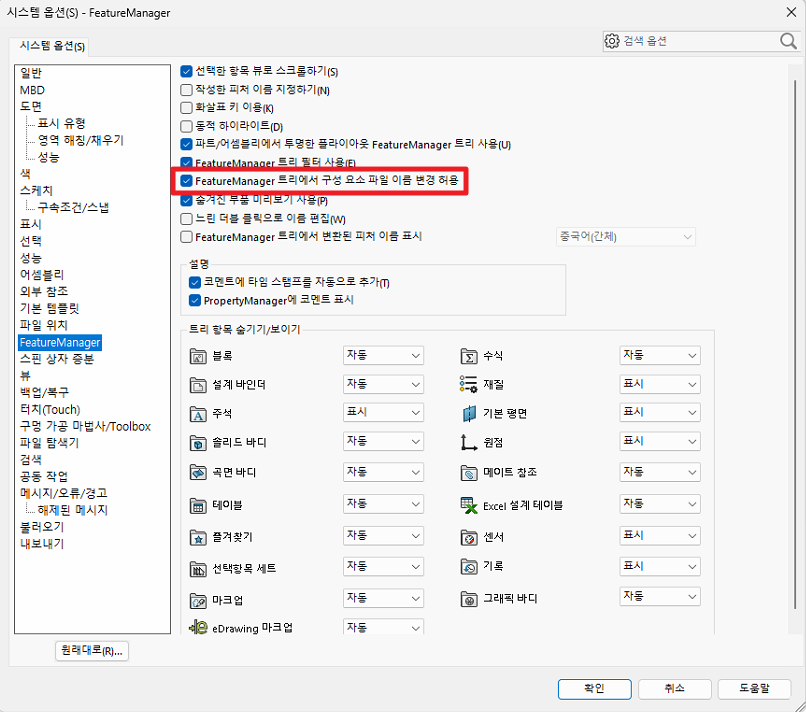Click the 즐겨찾기 star folder icon
Screen dimensions: 806x712
[198, 537]
